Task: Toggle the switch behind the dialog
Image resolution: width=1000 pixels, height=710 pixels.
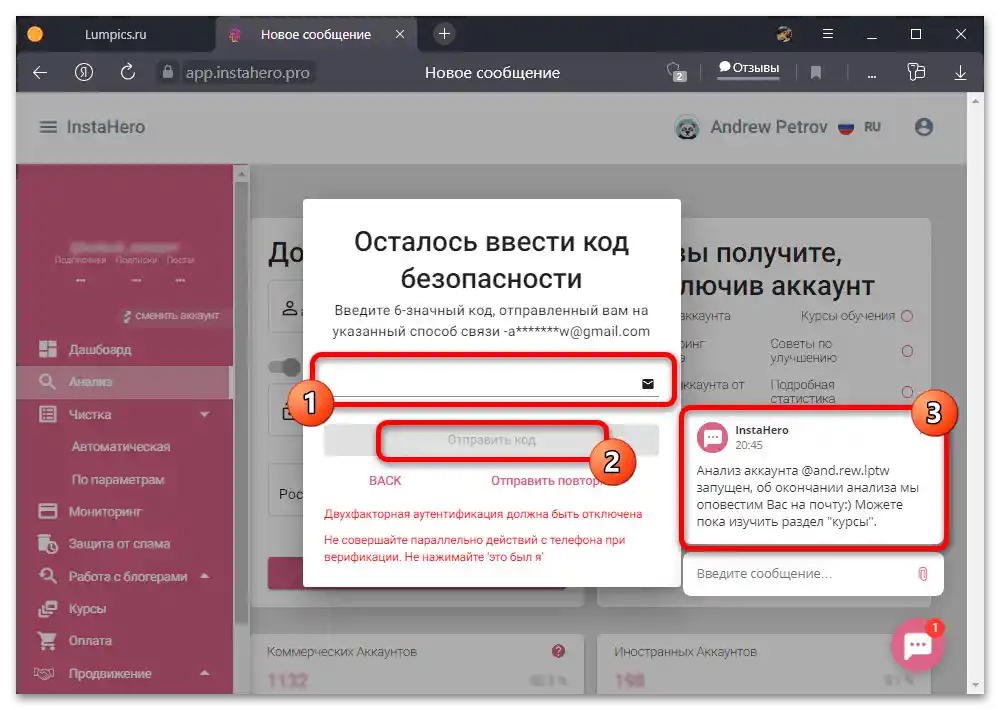Action: (285, 367)
